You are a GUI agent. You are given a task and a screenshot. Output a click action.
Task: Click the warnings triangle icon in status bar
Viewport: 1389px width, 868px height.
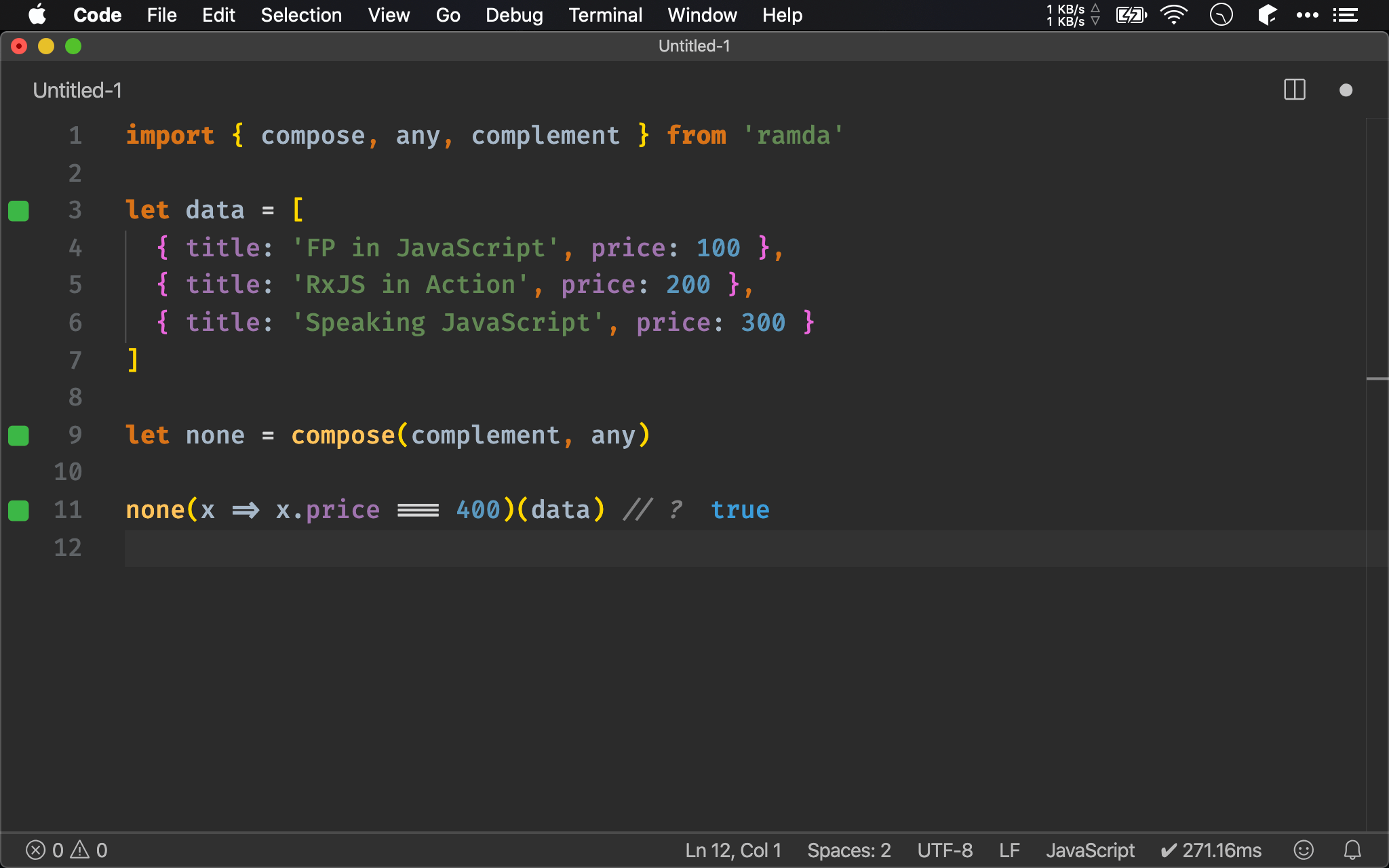[x=80, y=849]
